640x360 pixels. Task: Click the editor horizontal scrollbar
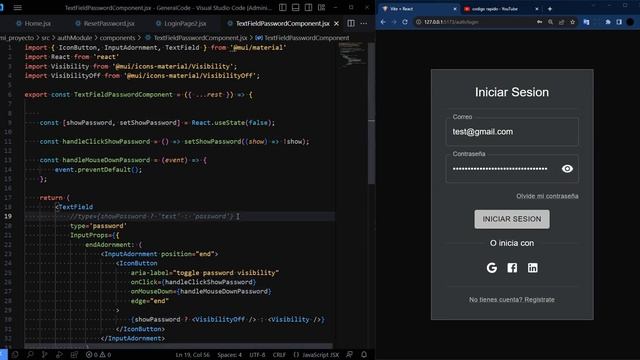[178, 346]
